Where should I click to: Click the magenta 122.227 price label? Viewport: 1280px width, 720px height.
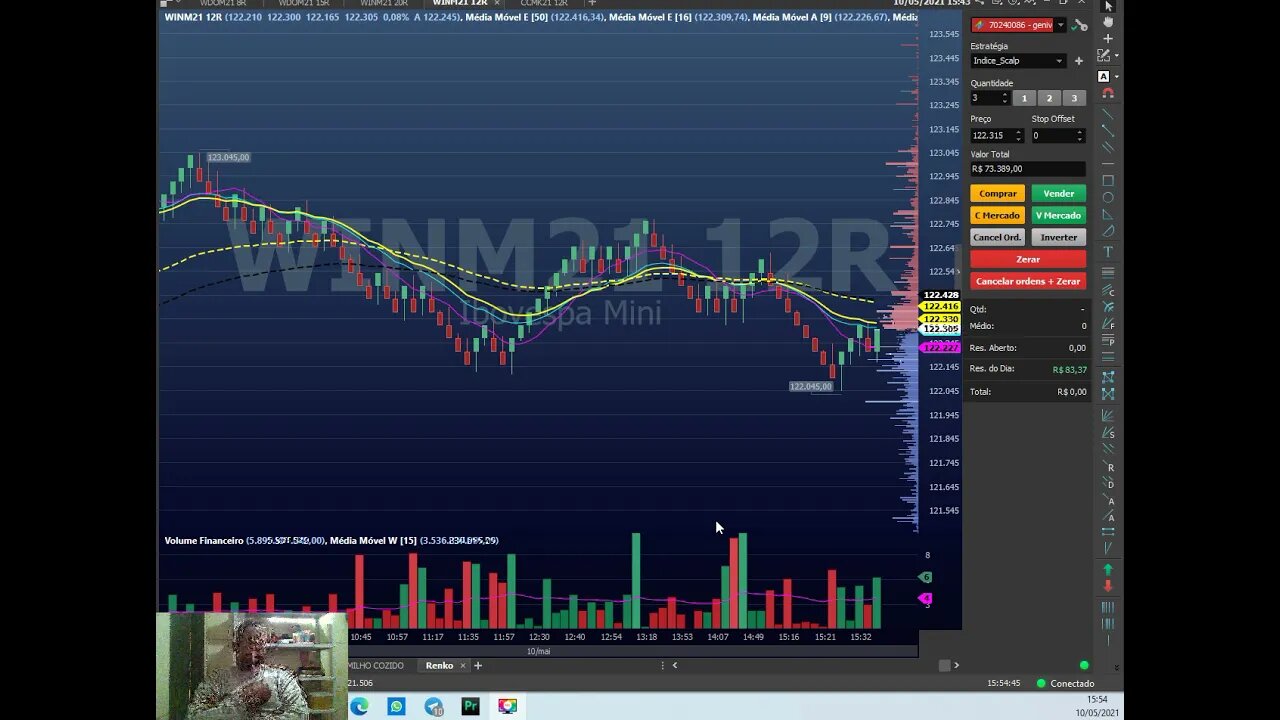pos(941,347)
